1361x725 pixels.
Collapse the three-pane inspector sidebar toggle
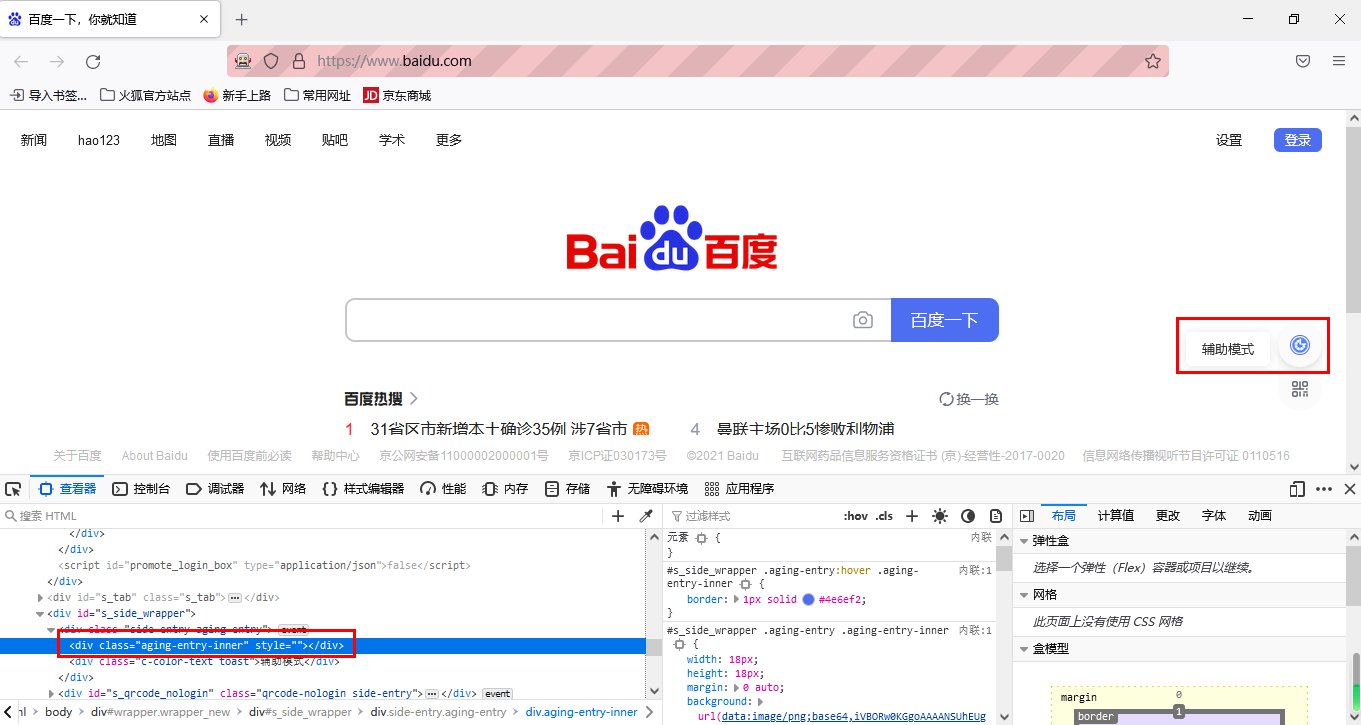[1026, 516]
